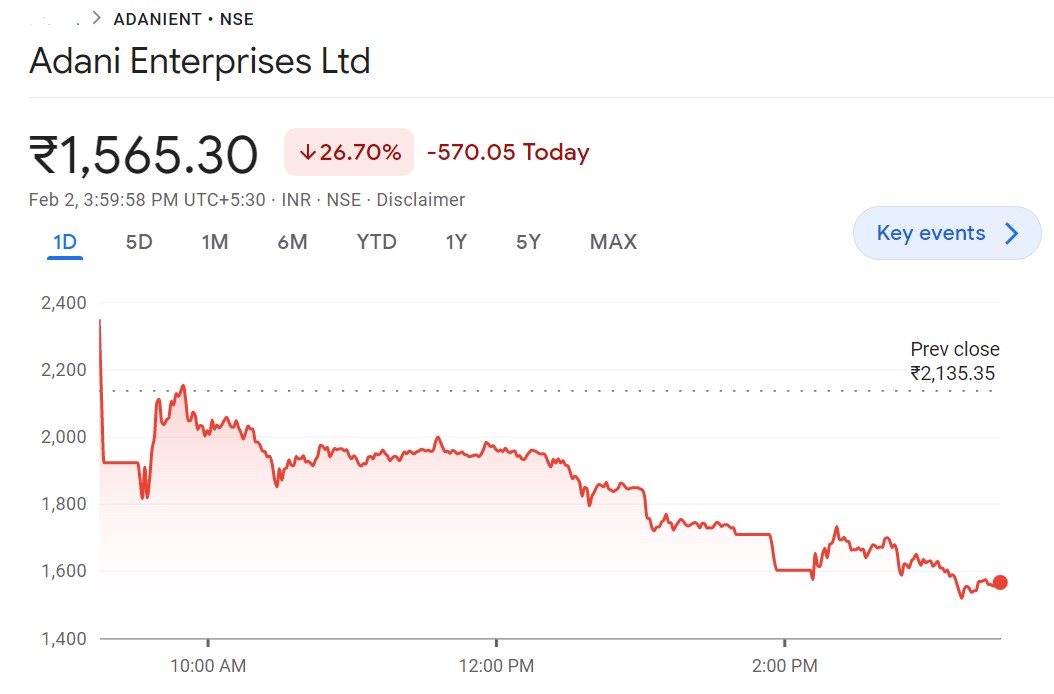Click the chevron arrow inside Key events button
The width and height of the screenshot is (1054, 694).
[1011, 233]
